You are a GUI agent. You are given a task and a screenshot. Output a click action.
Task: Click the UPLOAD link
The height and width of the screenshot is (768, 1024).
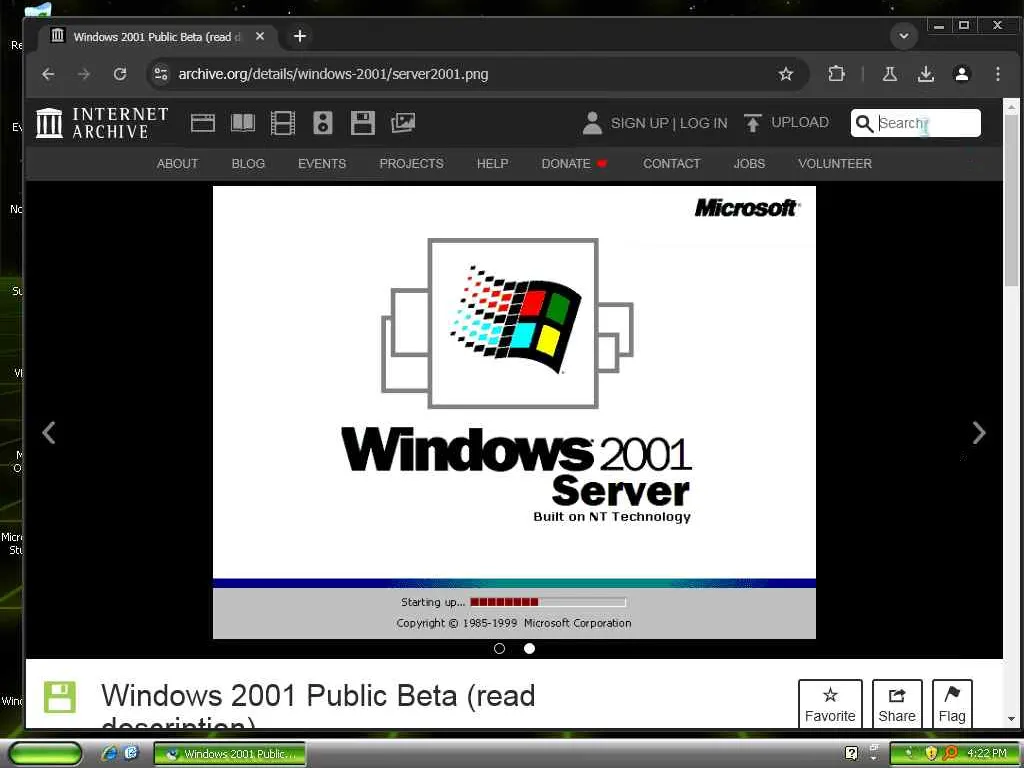[x=799, y=122]
